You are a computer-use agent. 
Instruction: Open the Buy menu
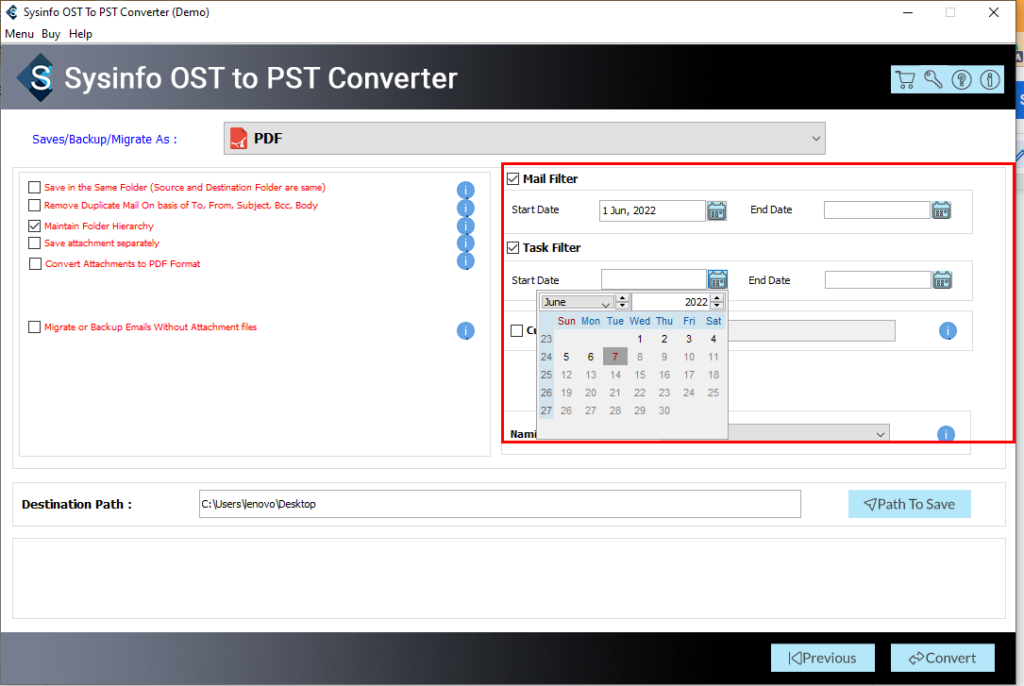coord(51,34)
